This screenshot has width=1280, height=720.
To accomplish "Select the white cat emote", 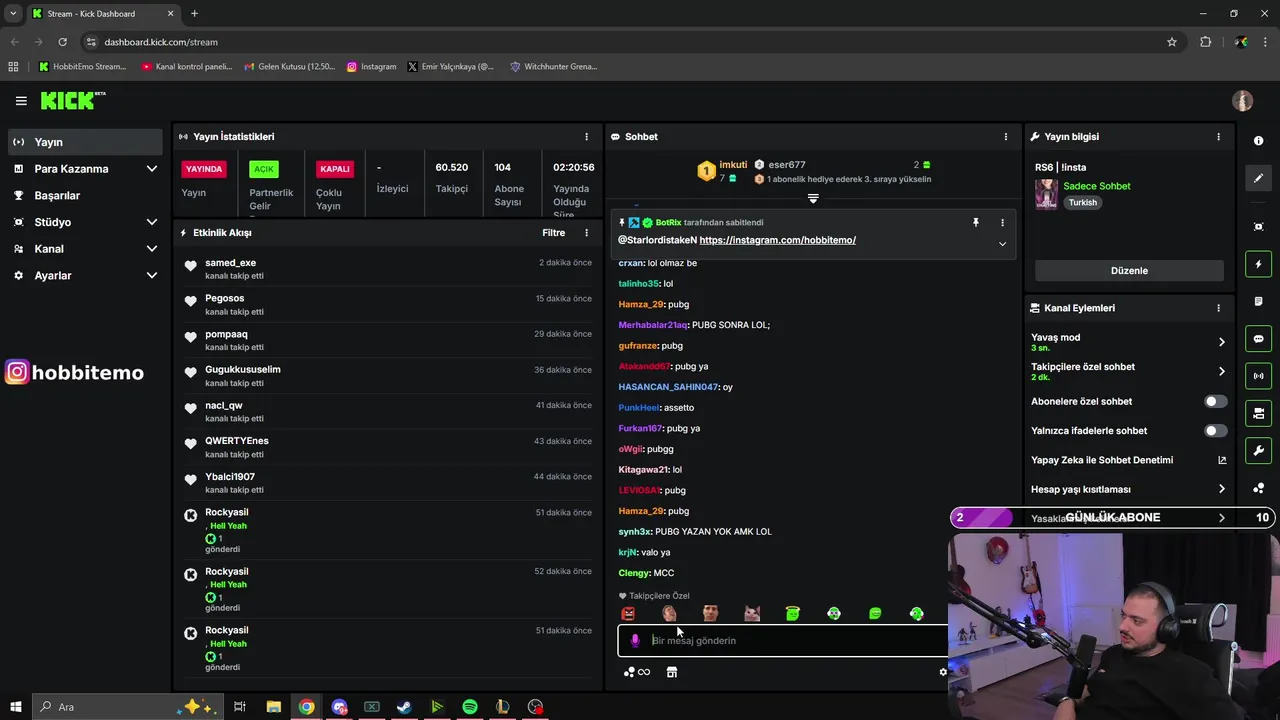I will coord(752,613).
